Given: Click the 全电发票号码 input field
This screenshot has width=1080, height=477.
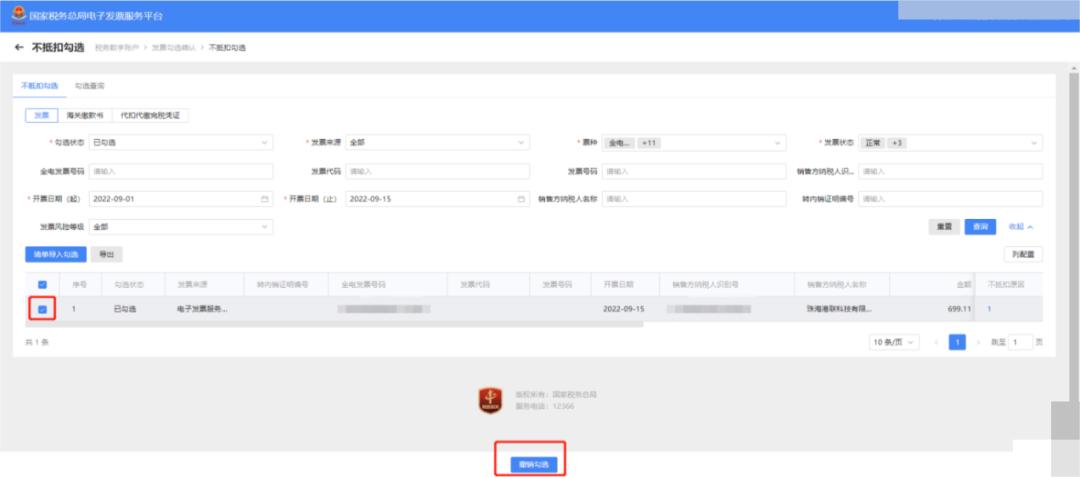Looking at the screenshot, I should point(180,171).
